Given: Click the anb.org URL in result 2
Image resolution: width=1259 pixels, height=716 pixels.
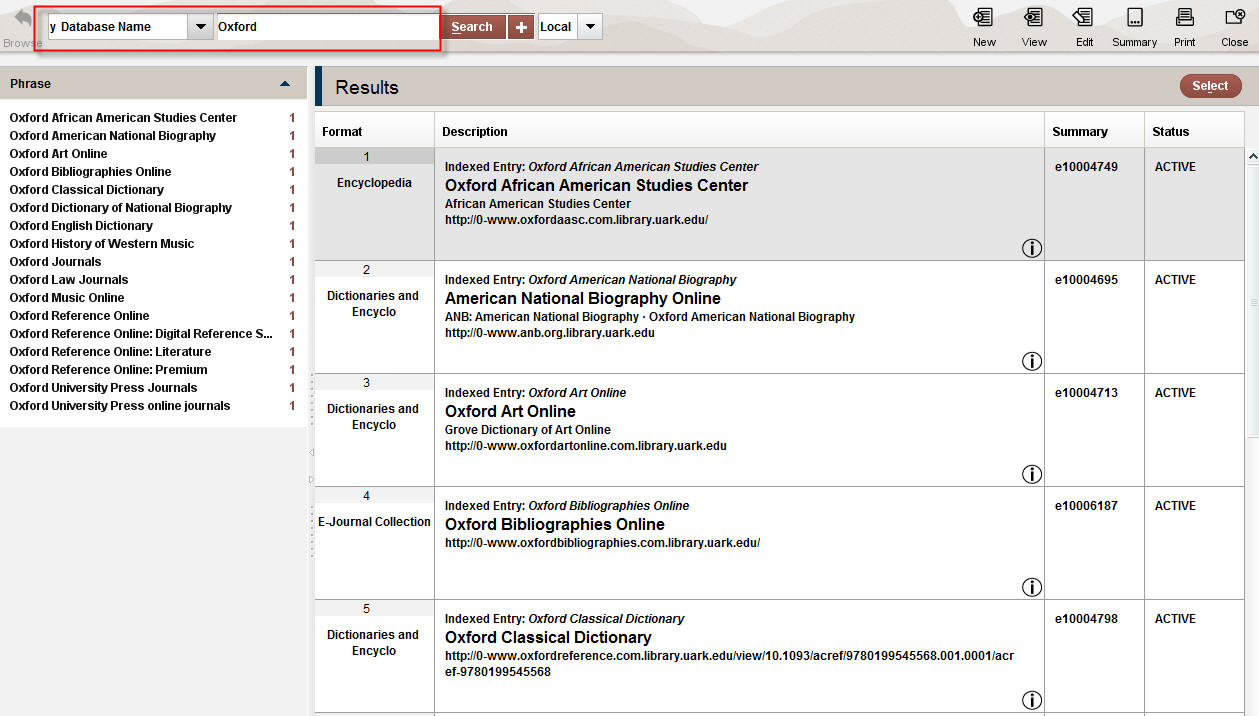Looking at the screenshot, I should (x=550, y=333).
